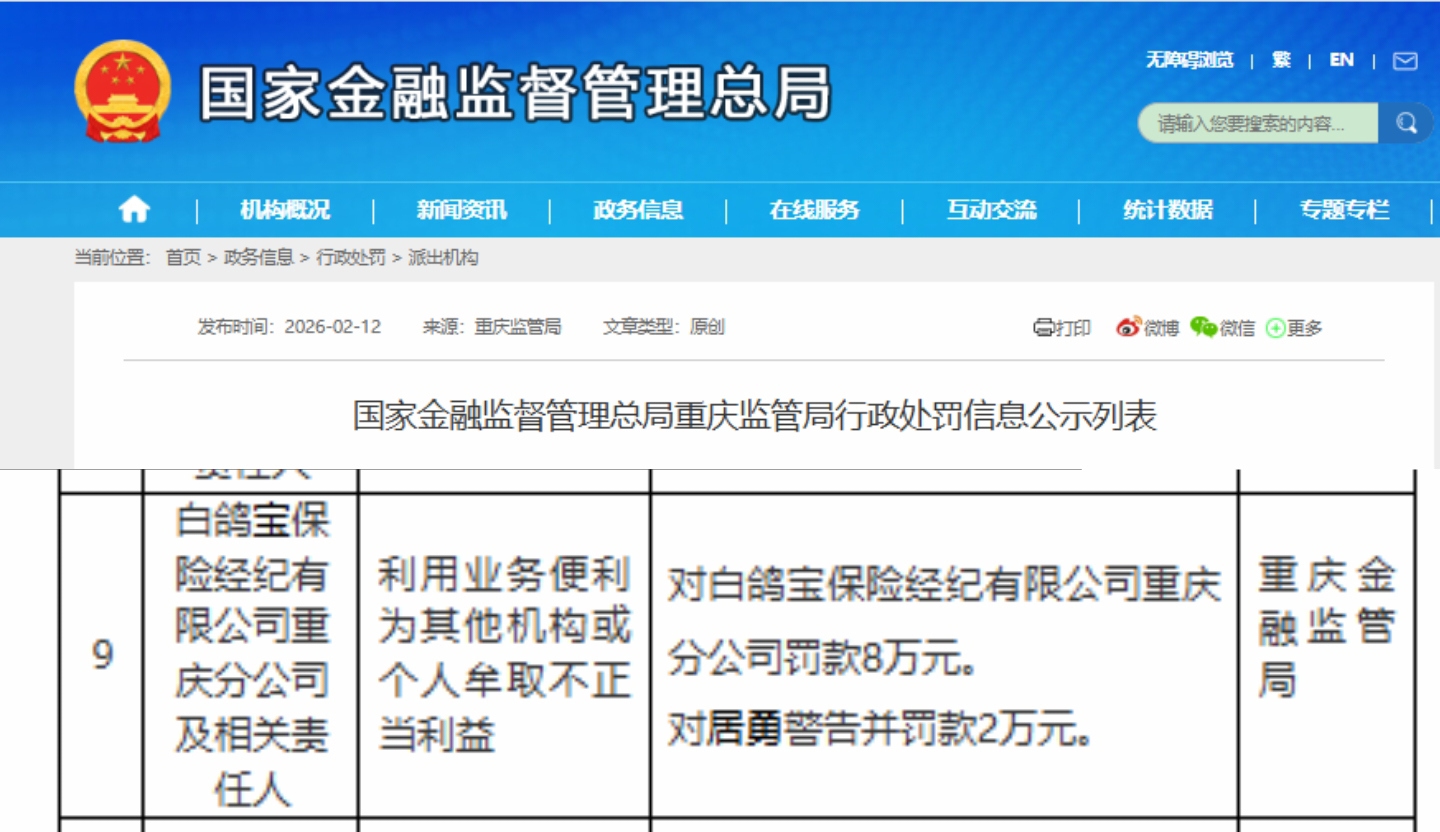This screenshot has height=832, width=1440.
Task: Share article via Weibo icon
Action: point(1129,328)
